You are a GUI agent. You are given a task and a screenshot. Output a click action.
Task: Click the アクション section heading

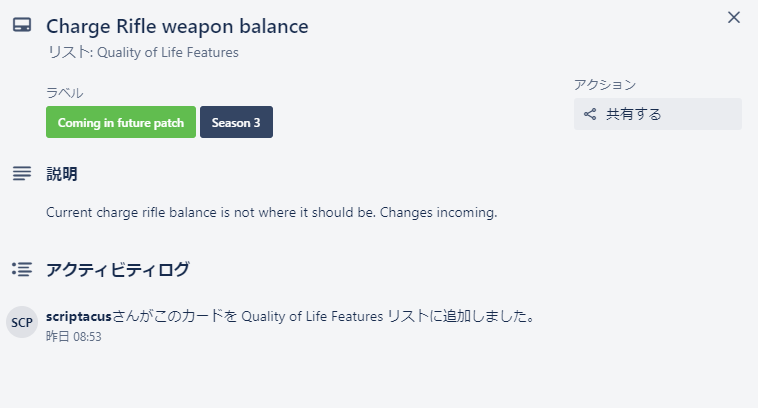[605, 85]
